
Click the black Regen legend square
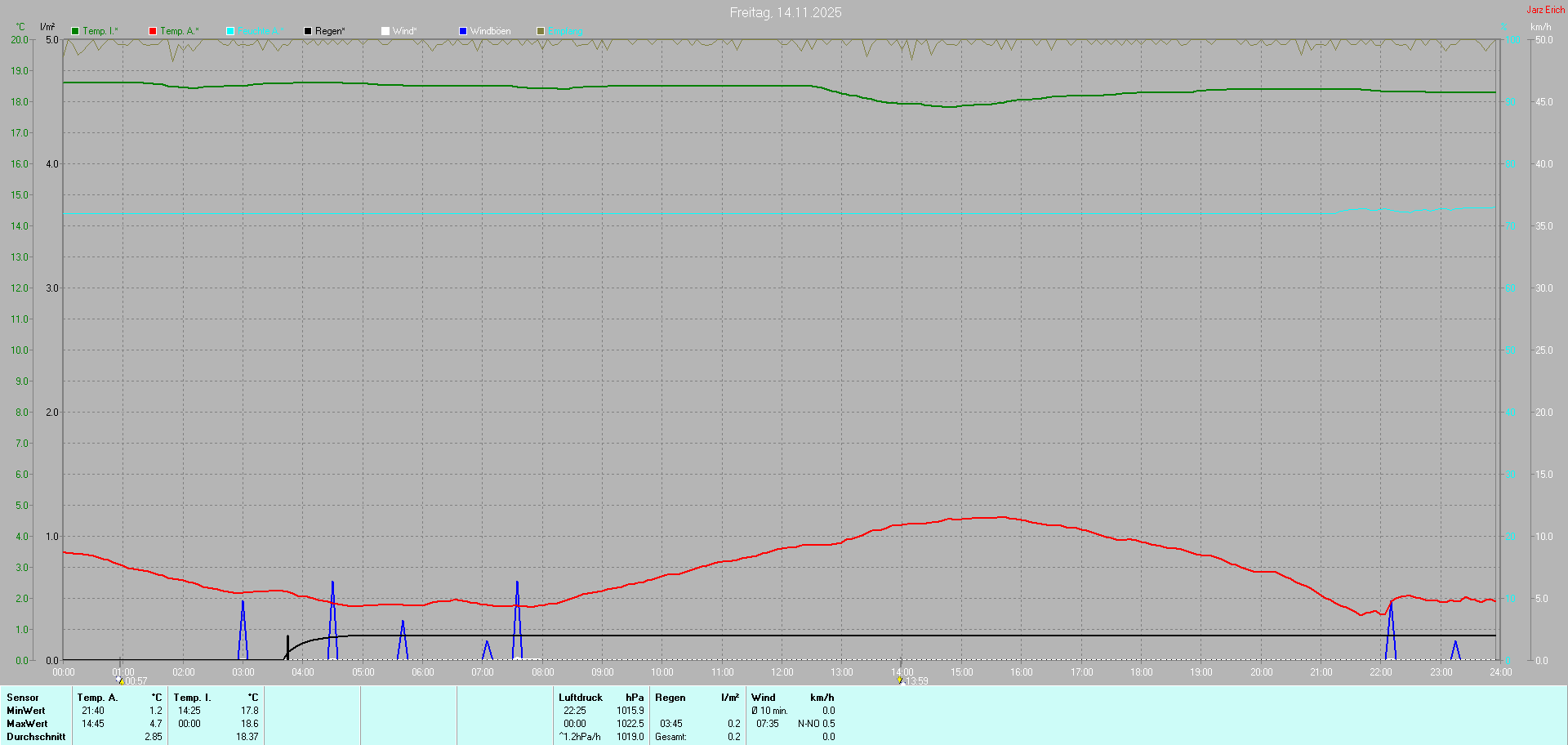[308, 31]
